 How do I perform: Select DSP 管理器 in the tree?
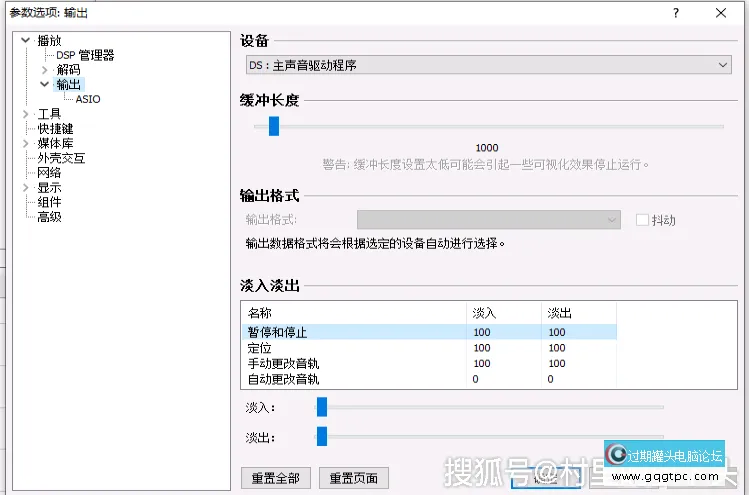(x=86, y=55)
